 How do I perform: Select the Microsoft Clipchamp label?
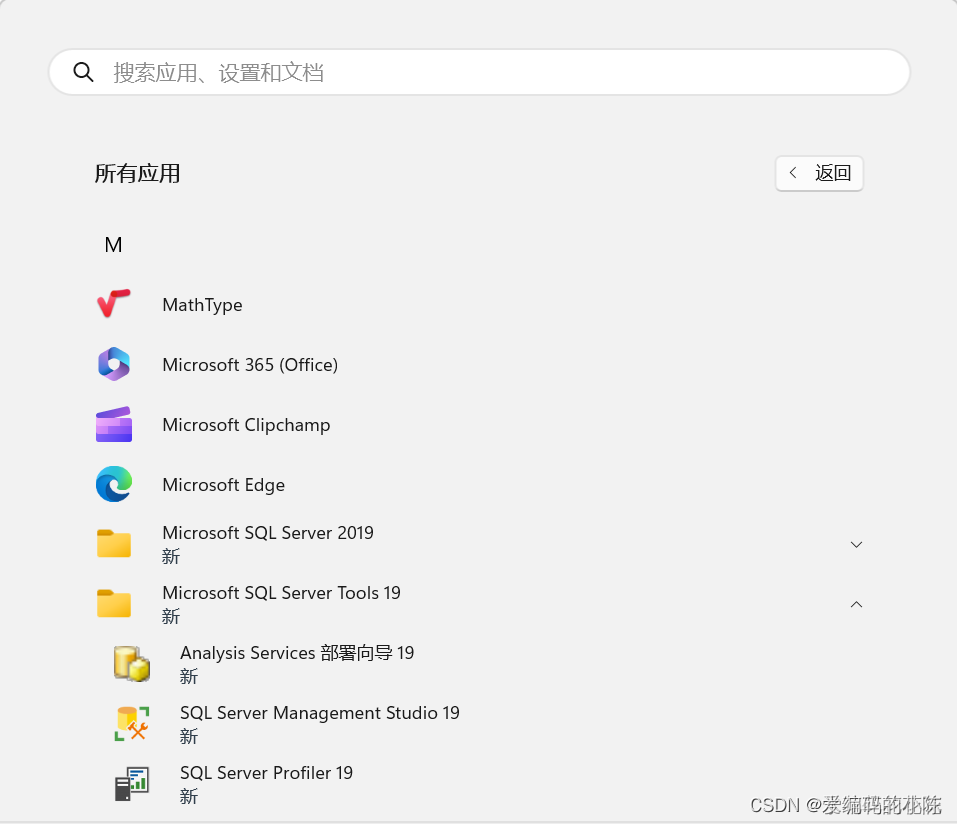click(246, 425)
